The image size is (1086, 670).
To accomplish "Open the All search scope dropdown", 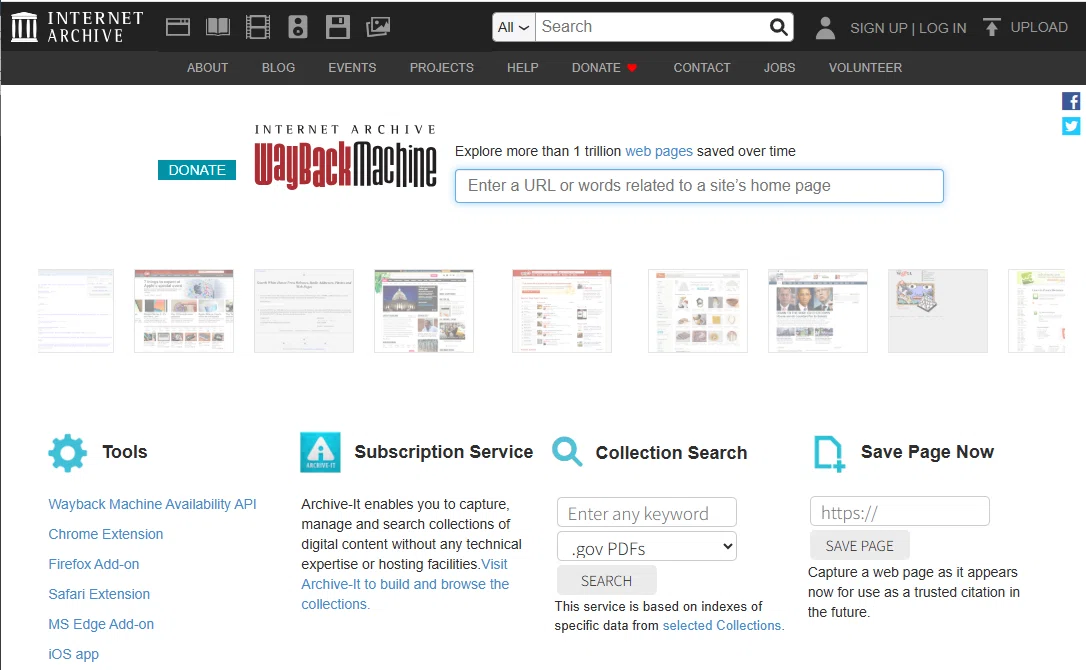I will coord(514,27).
